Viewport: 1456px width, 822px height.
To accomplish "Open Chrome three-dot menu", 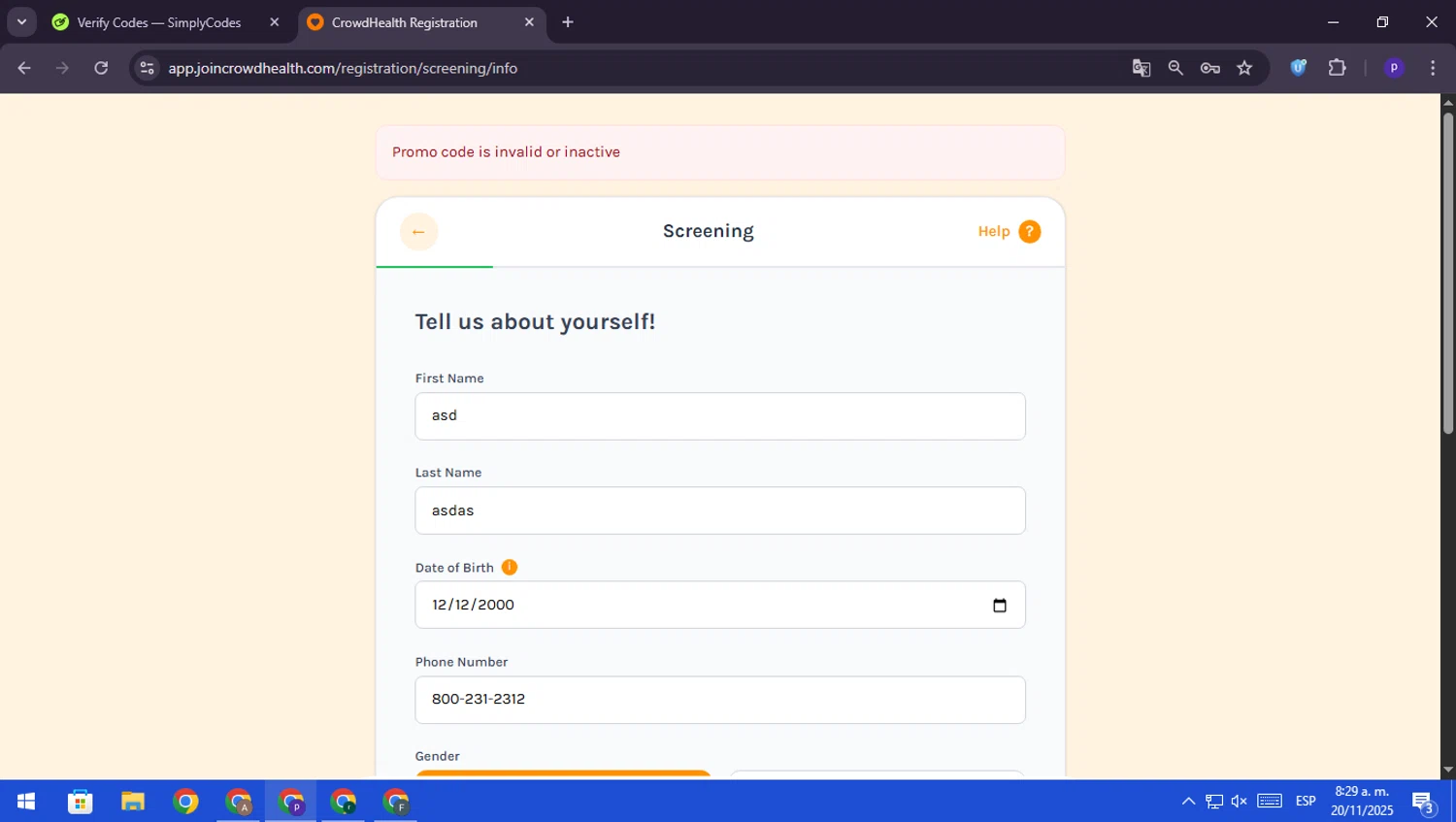I will pos(1433,68).
